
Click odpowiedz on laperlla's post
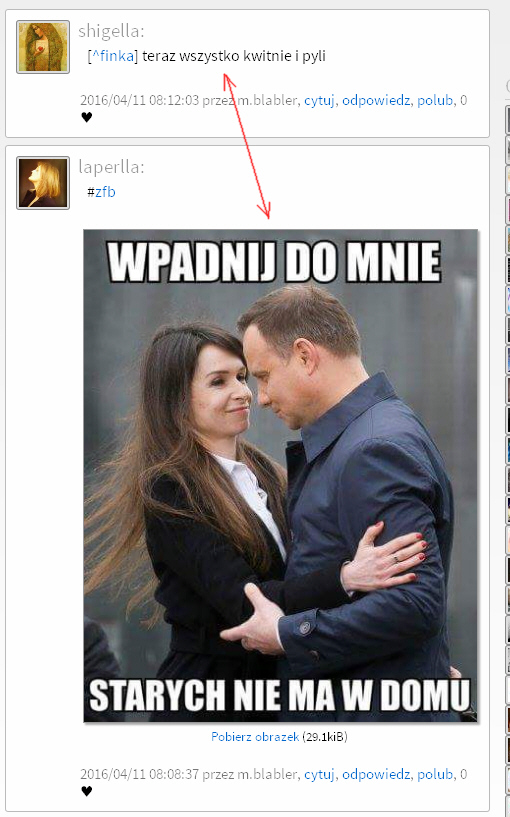tap(376, 774)
